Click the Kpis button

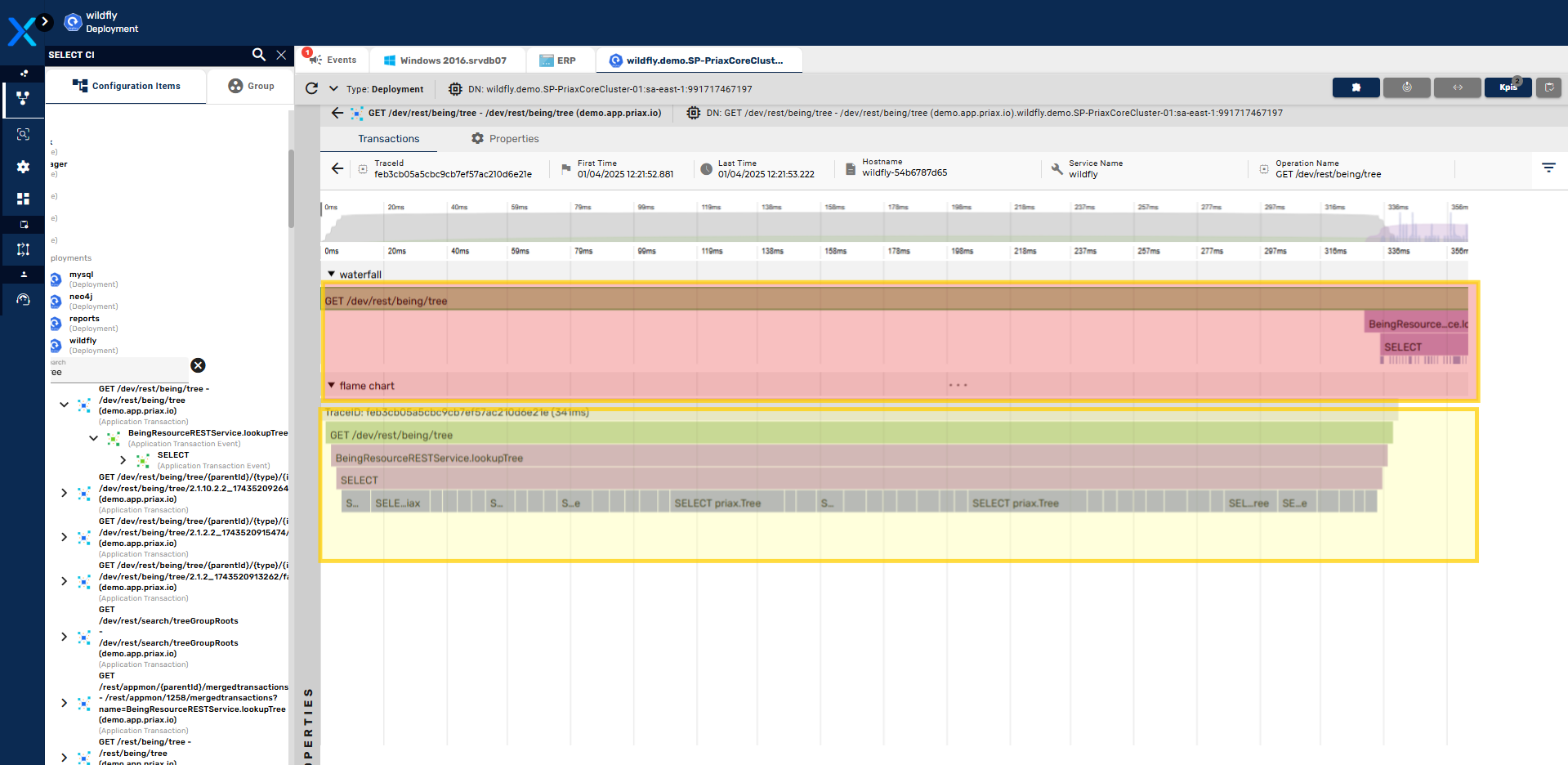pyautogui.click(x=1508, y=87)
